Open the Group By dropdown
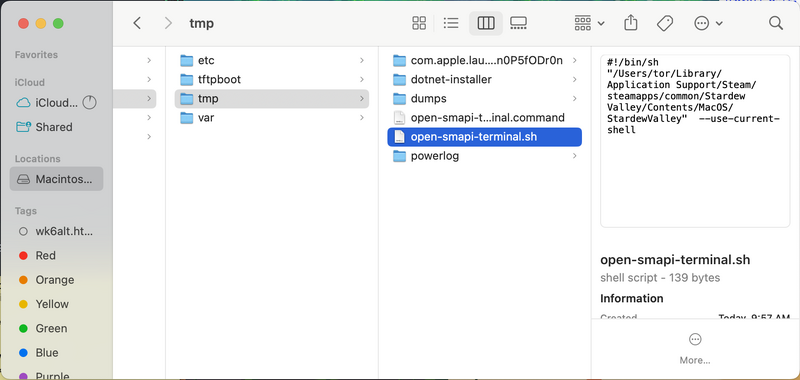800x380 pixels. pos(589,23)
